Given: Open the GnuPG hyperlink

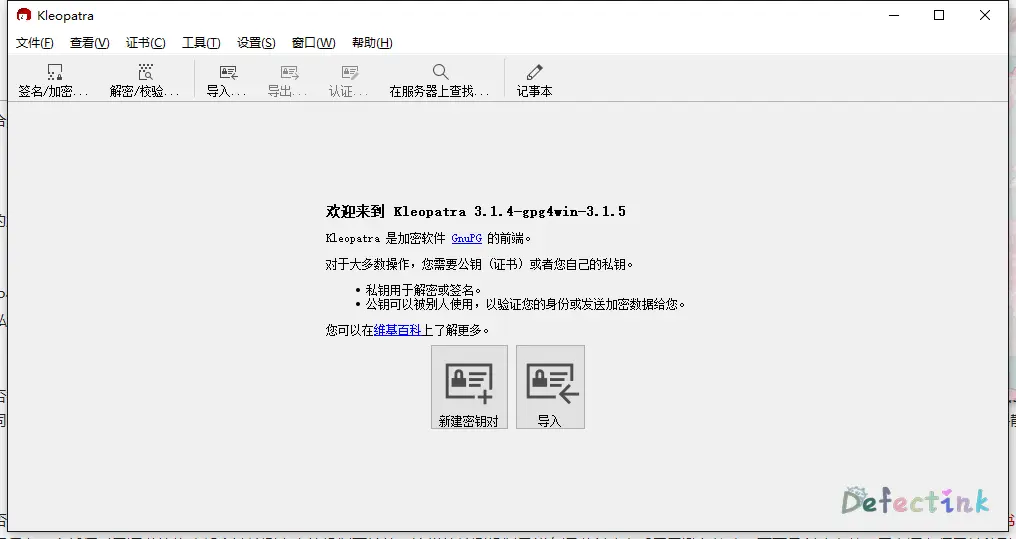Looking at the screenshot, I should [x=467, y=238].
